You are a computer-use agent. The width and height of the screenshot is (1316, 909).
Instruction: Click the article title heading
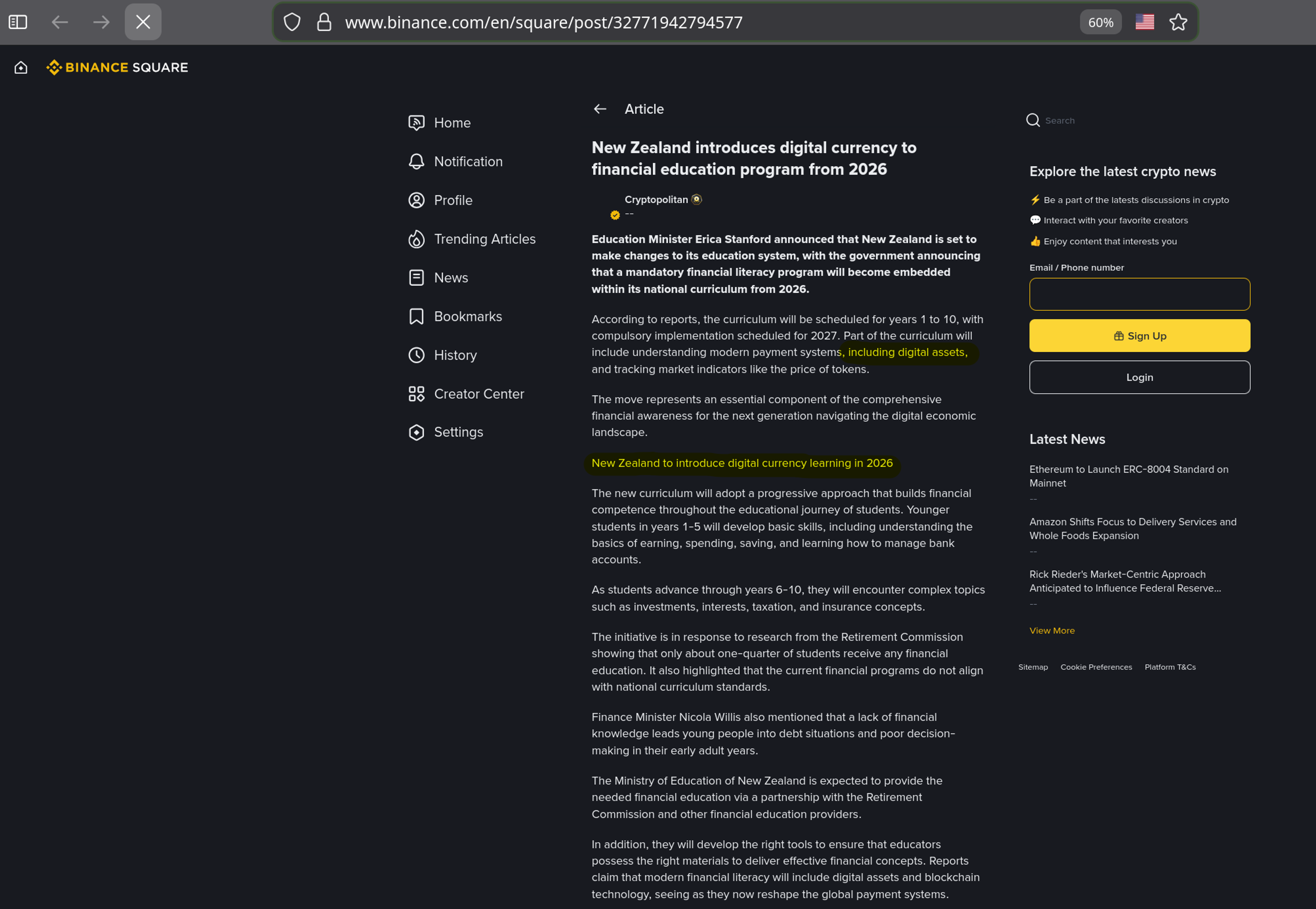754,158
